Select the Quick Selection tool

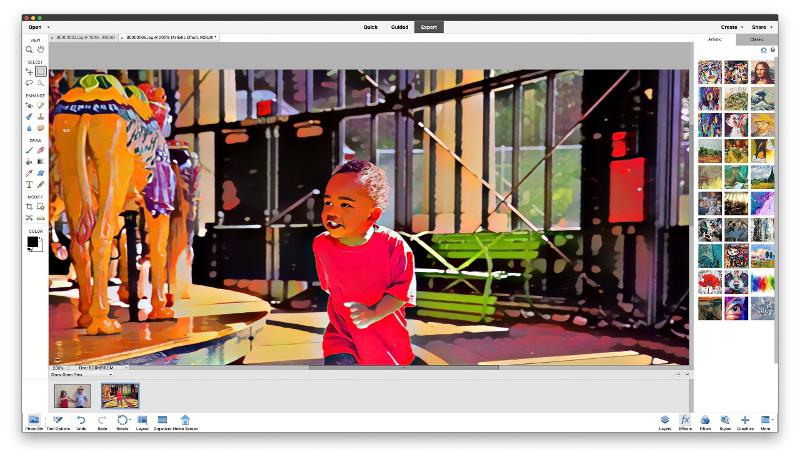coord(40,83)
